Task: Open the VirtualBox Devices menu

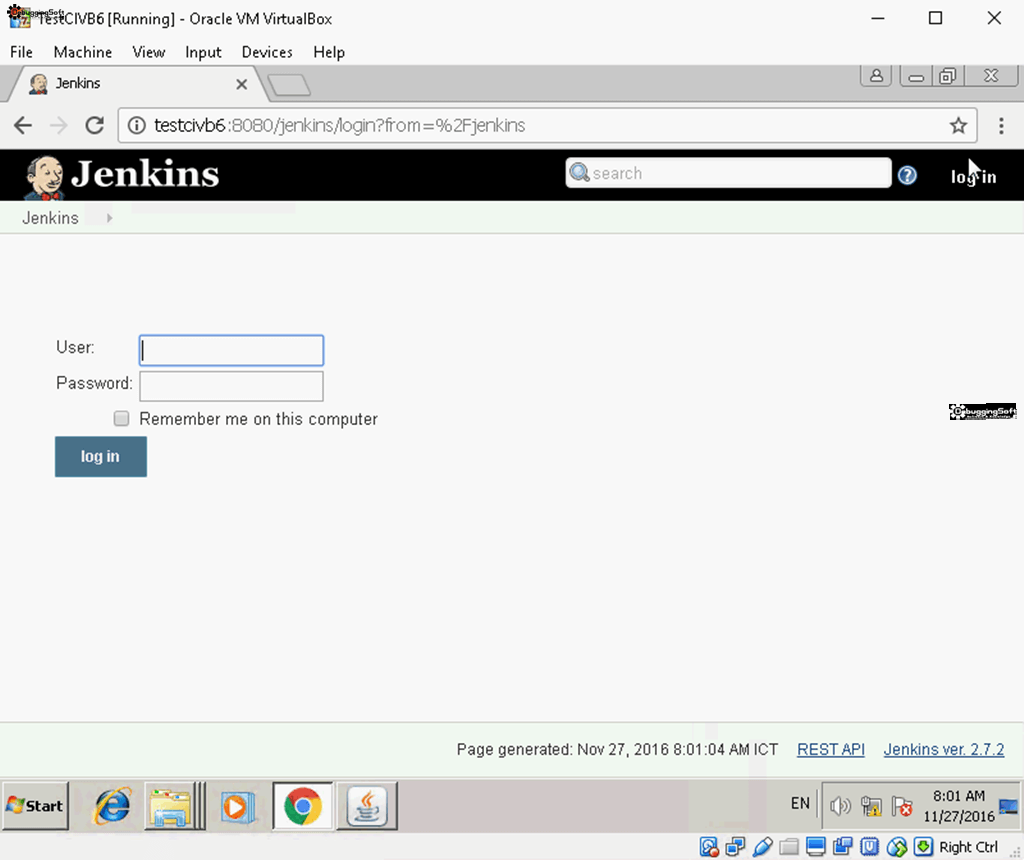Action: point(267,52)
